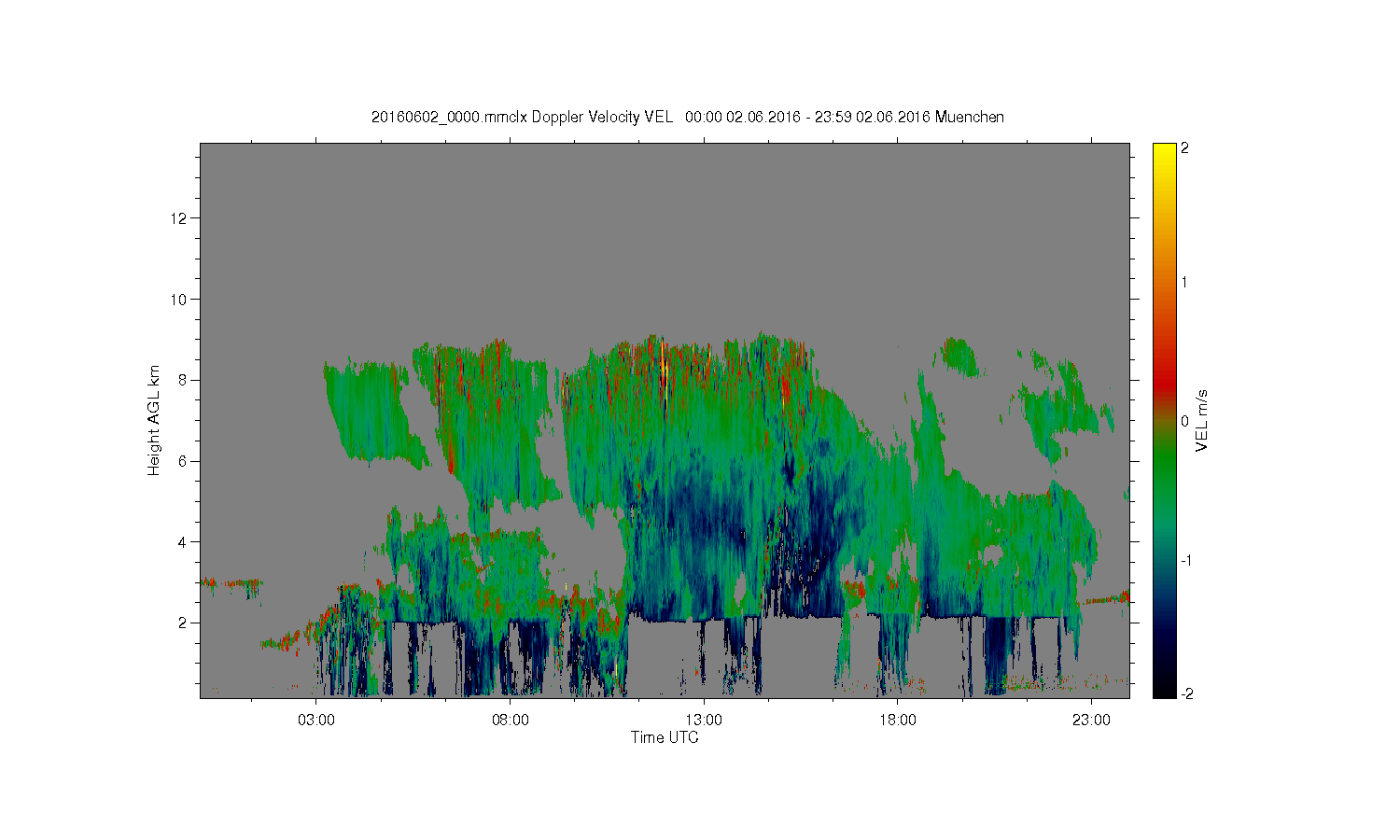Screen dimensions: 1400x840
Task: Click the colorbar's 0 value label
Action: pos(1184,421)
